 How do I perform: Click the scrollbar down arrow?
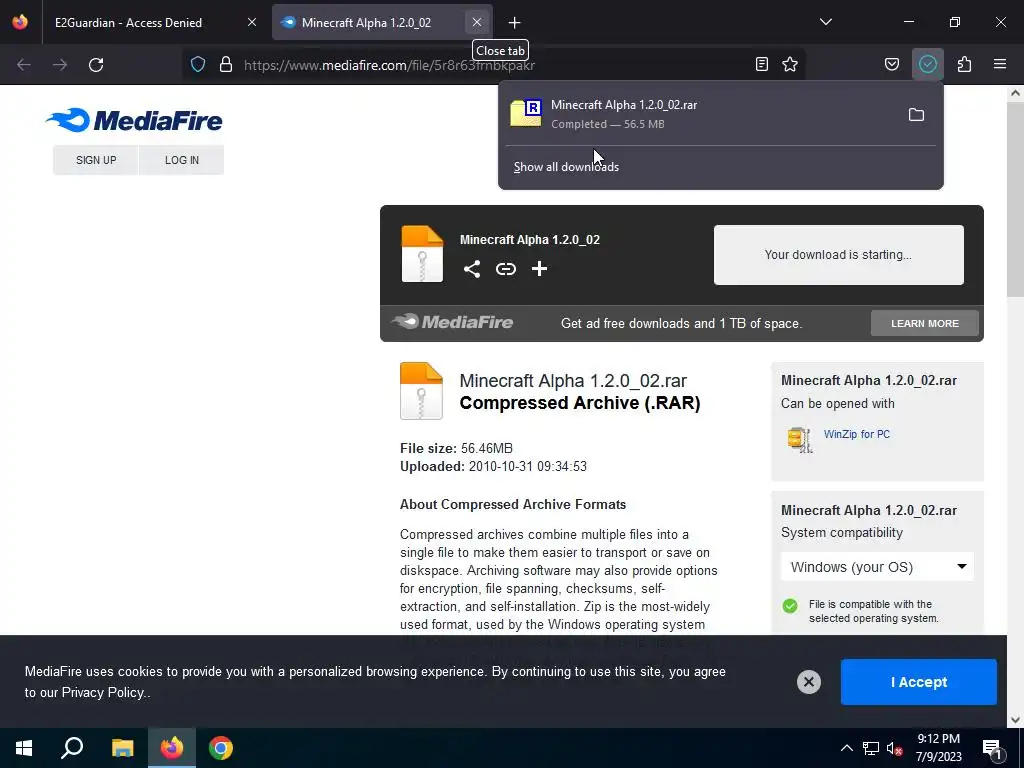1015,720
